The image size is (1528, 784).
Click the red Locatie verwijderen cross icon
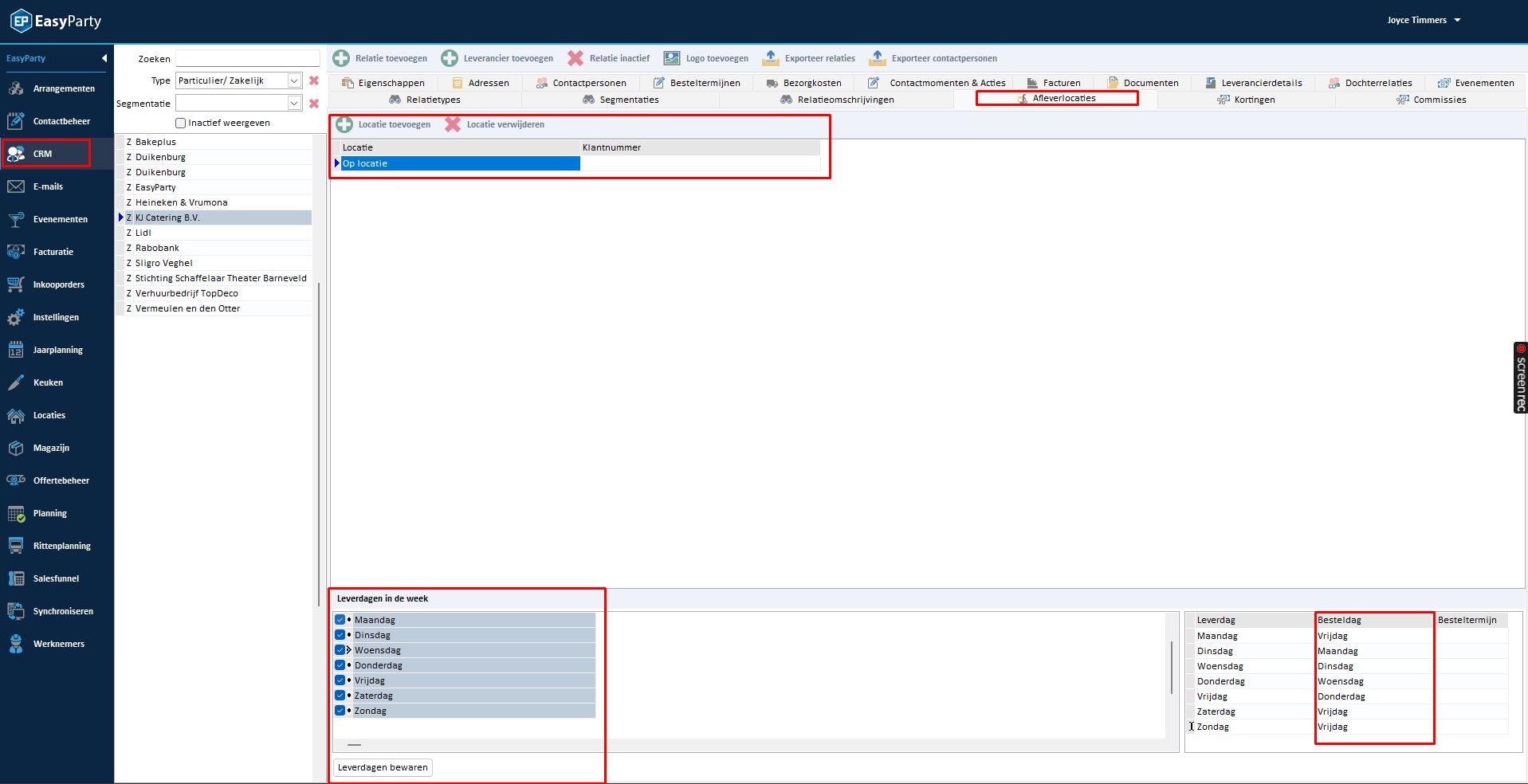point(453,124)
